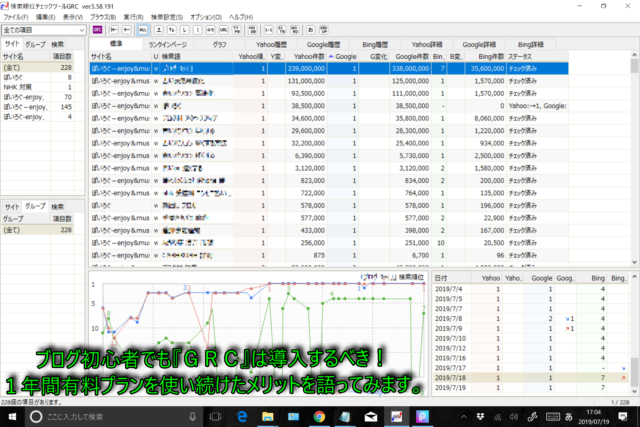Select the site row with 70 items
Screen dimensions: 640x427
point(38,97)
